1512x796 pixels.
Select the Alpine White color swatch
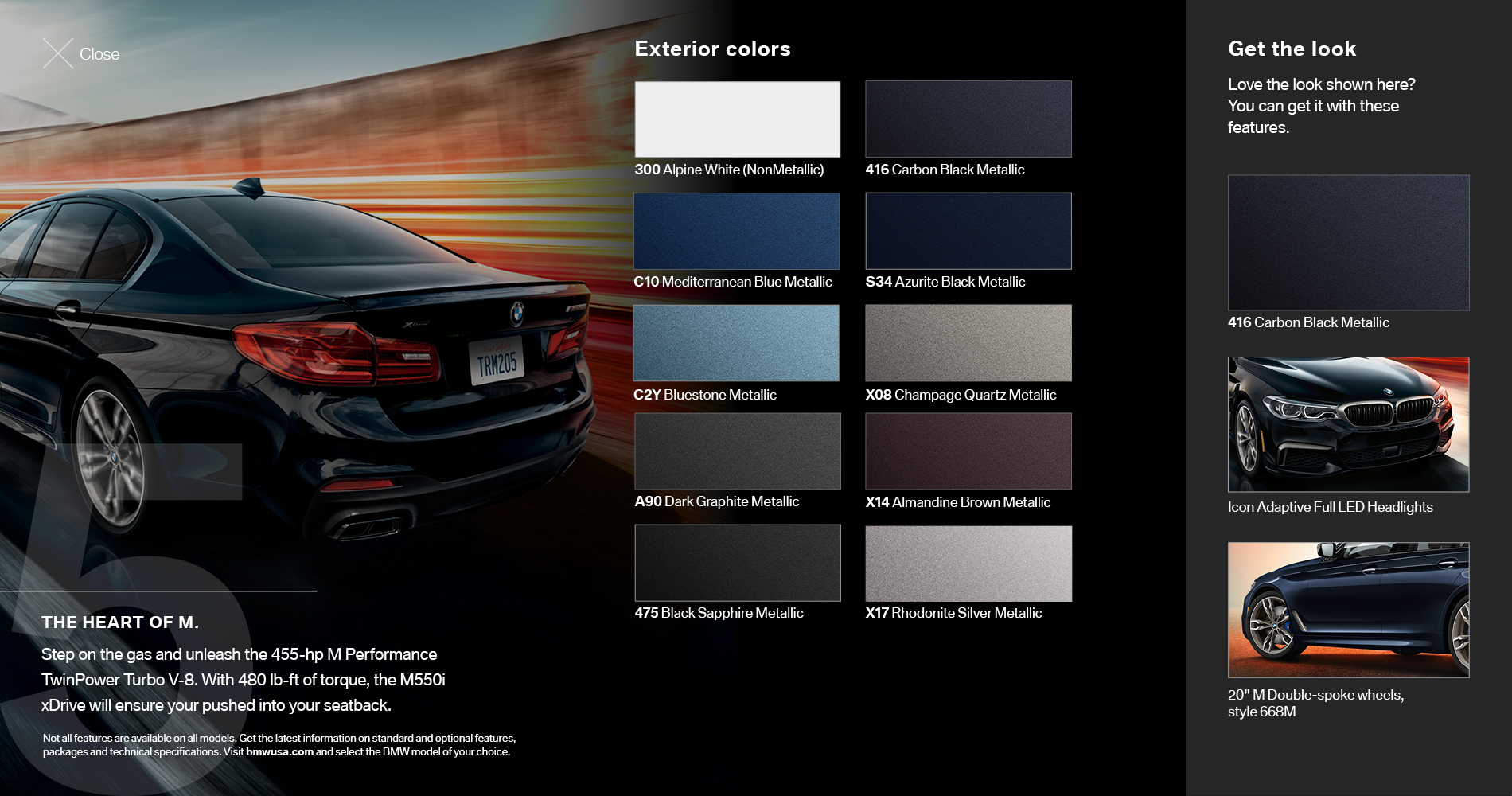737,119
